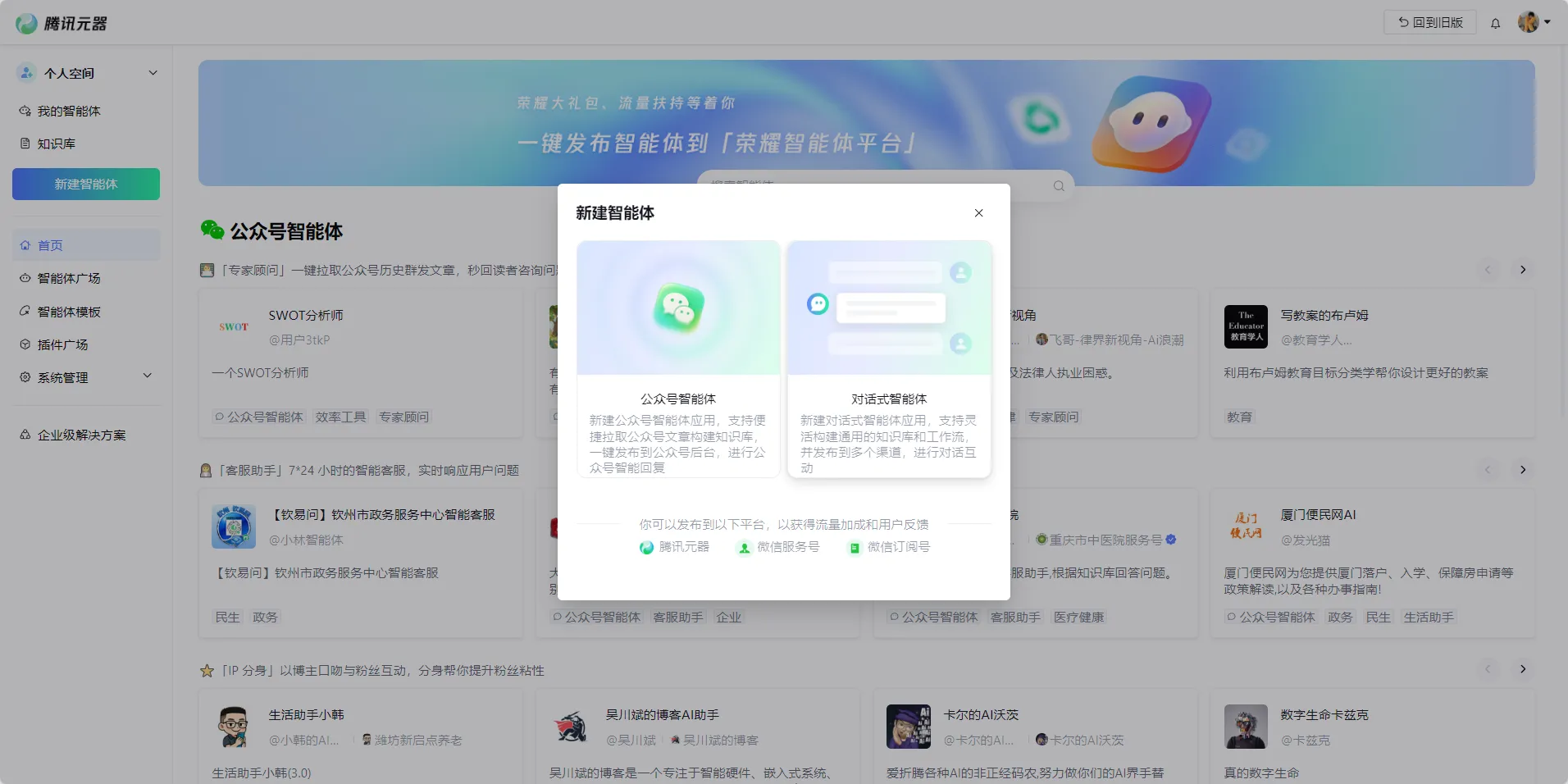This screenshot has width=1568, height=784.
Task: Close the 新建智能体 dialog
Action: coord(978,213)
